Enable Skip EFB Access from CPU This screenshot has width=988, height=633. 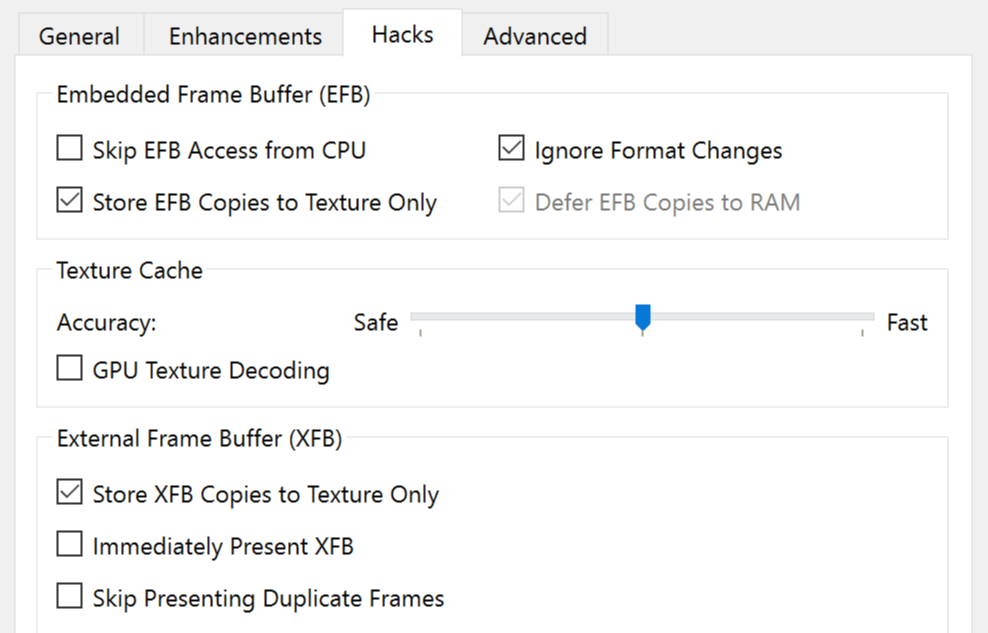pos(69,149)
